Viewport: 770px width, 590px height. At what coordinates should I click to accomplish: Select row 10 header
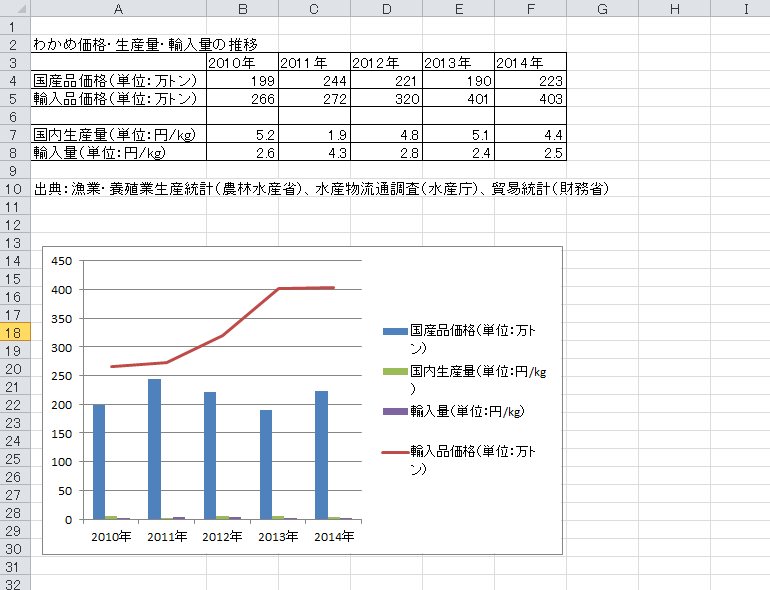click(14, 188)
